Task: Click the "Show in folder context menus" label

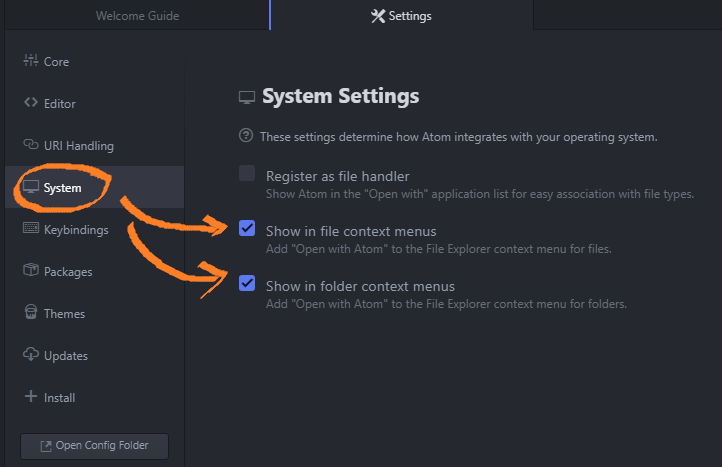Action: [x=360, y=286]
